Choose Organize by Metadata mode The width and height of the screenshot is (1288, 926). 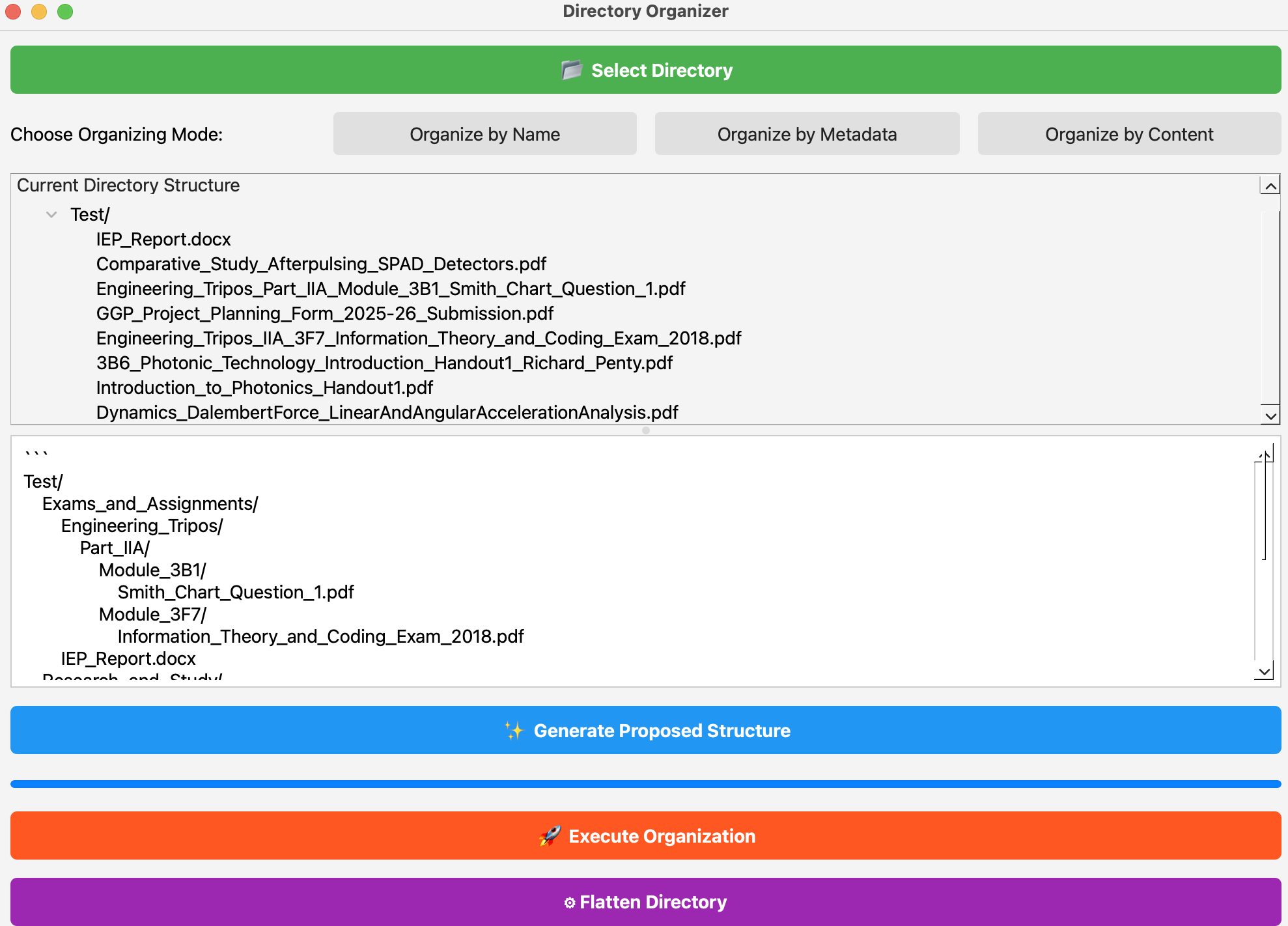point(807,134)
